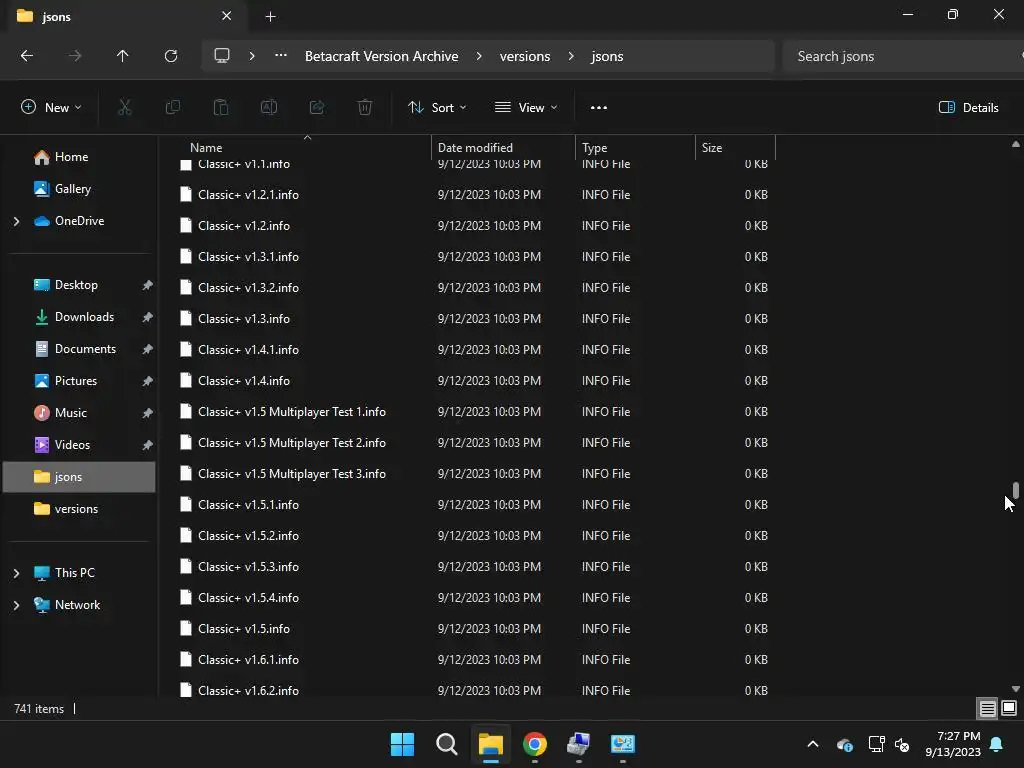Sort by Size column header
1024x768 pixels.
(x=735, y=148)
